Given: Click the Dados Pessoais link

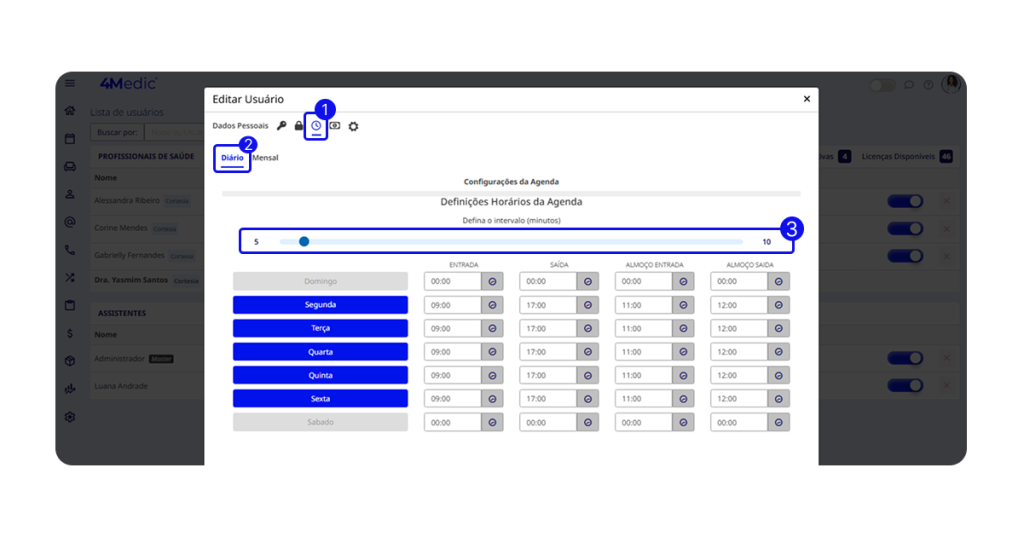Looking at the screenshot, I should tap(240, 126).
